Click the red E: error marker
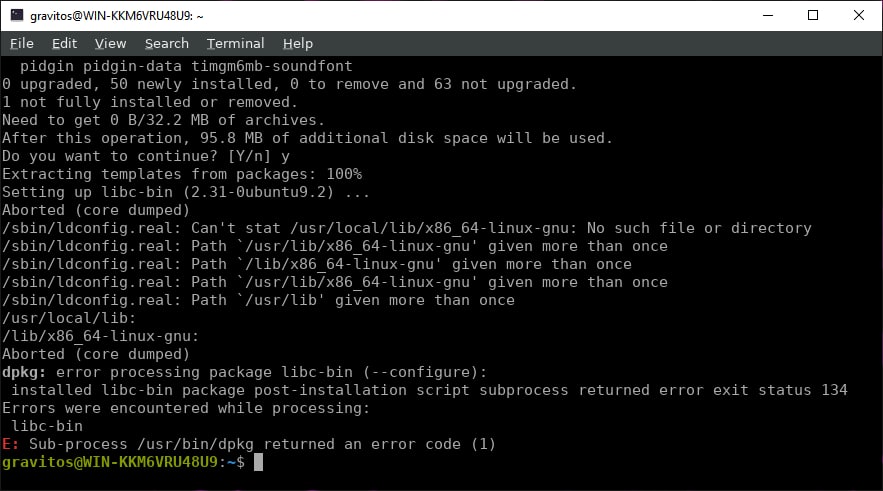Screen dimensions: 883x491 tap(10, 444)
